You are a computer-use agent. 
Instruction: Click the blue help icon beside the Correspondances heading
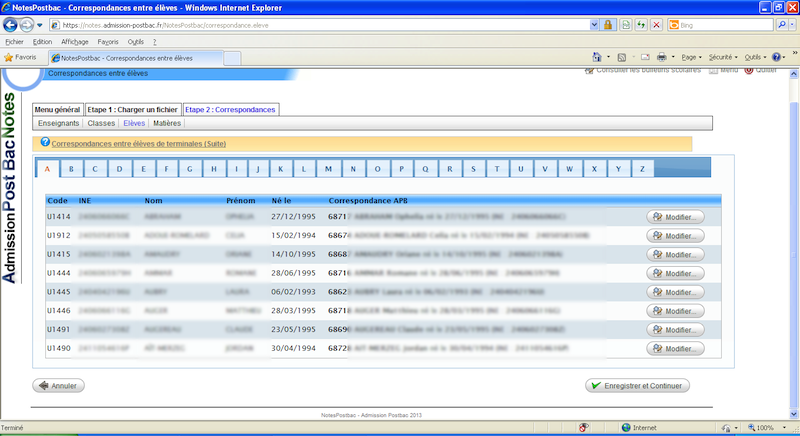coord(45,143)
